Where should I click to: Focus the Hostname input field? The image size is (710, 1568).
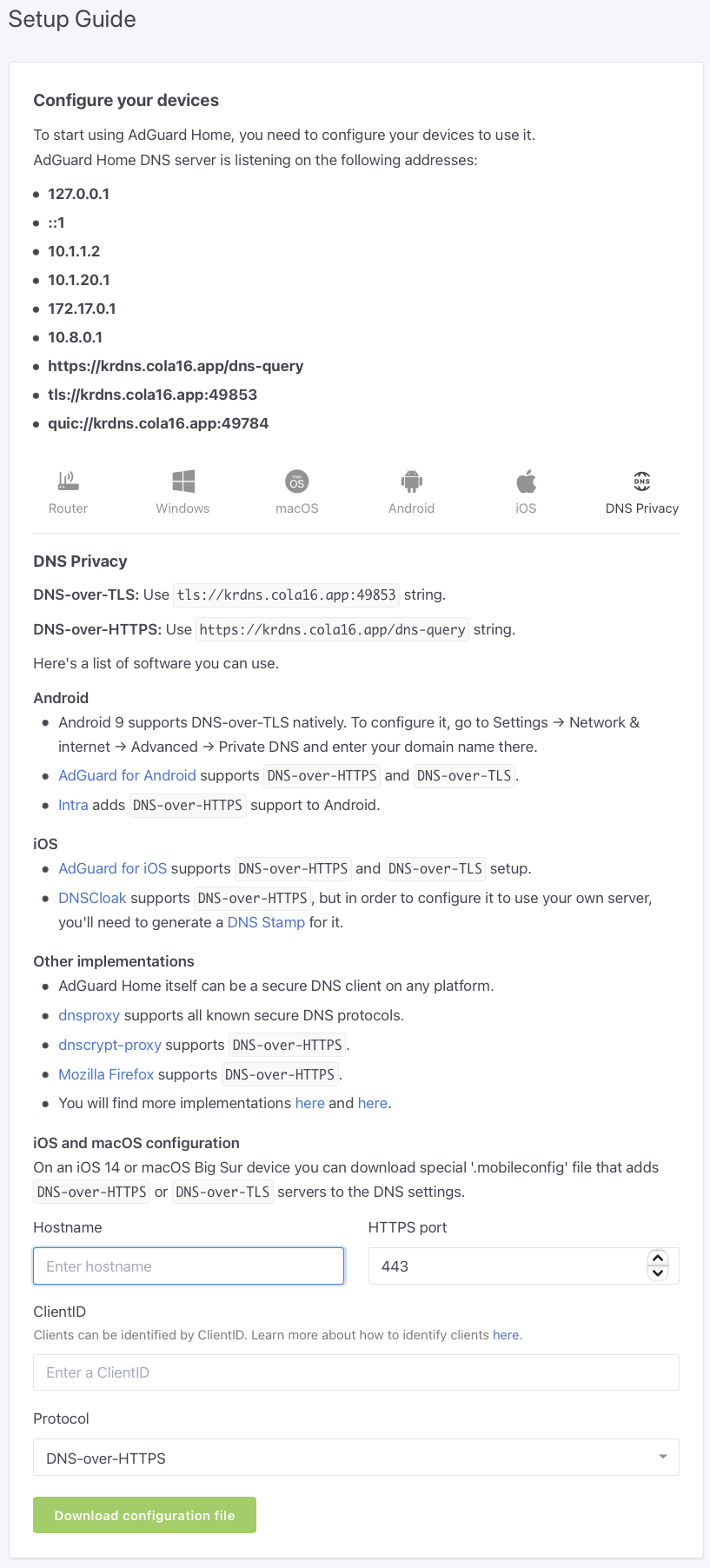pyautogui.click(x=189, y=1266)
